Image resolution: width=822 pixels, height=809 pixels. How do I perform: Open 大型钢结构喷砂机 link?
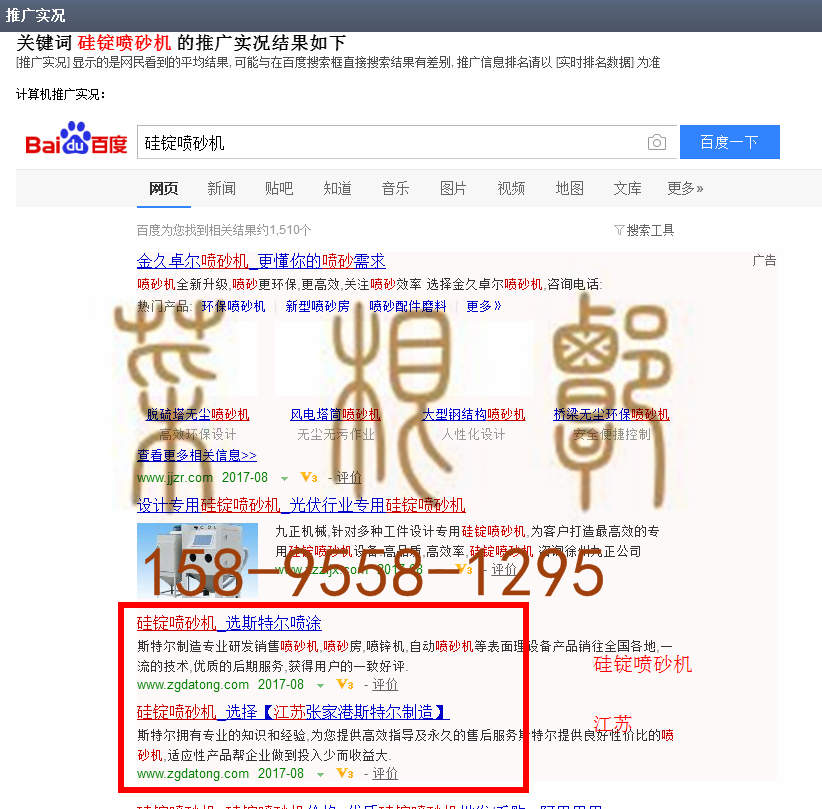(x=473, y=415)
